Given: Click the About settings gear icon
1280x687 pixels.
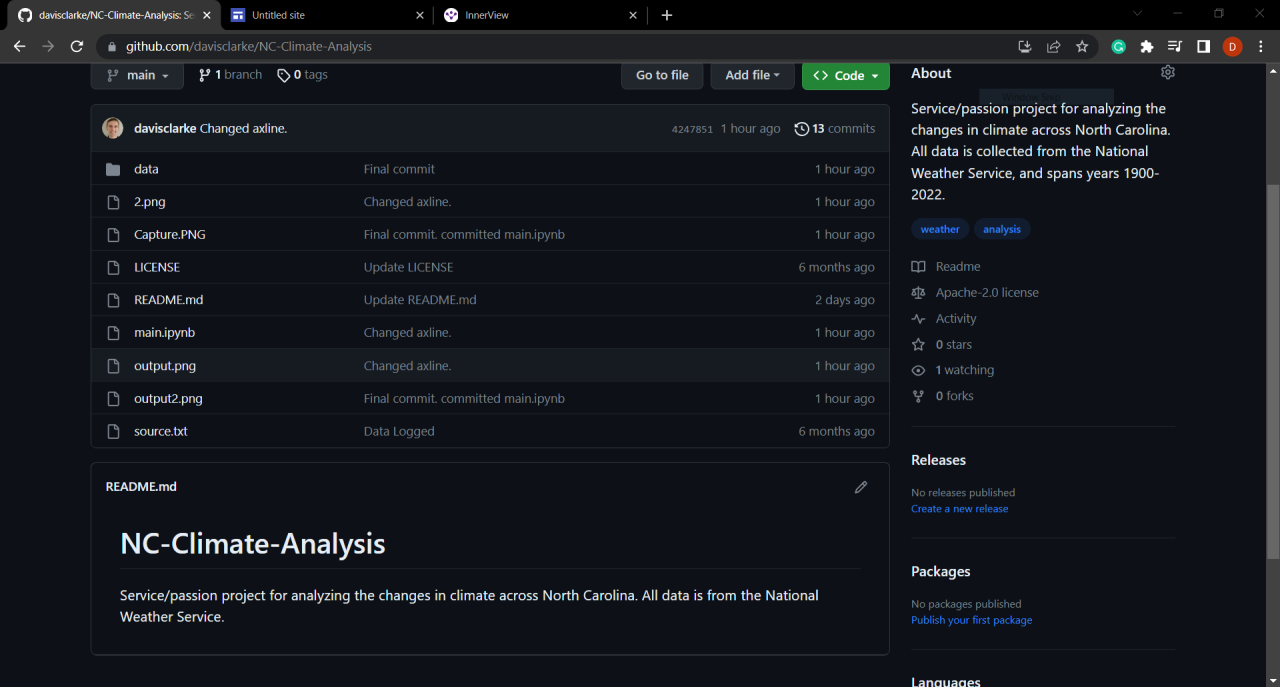Looking at the screenshot, I should click(1167, 73).
